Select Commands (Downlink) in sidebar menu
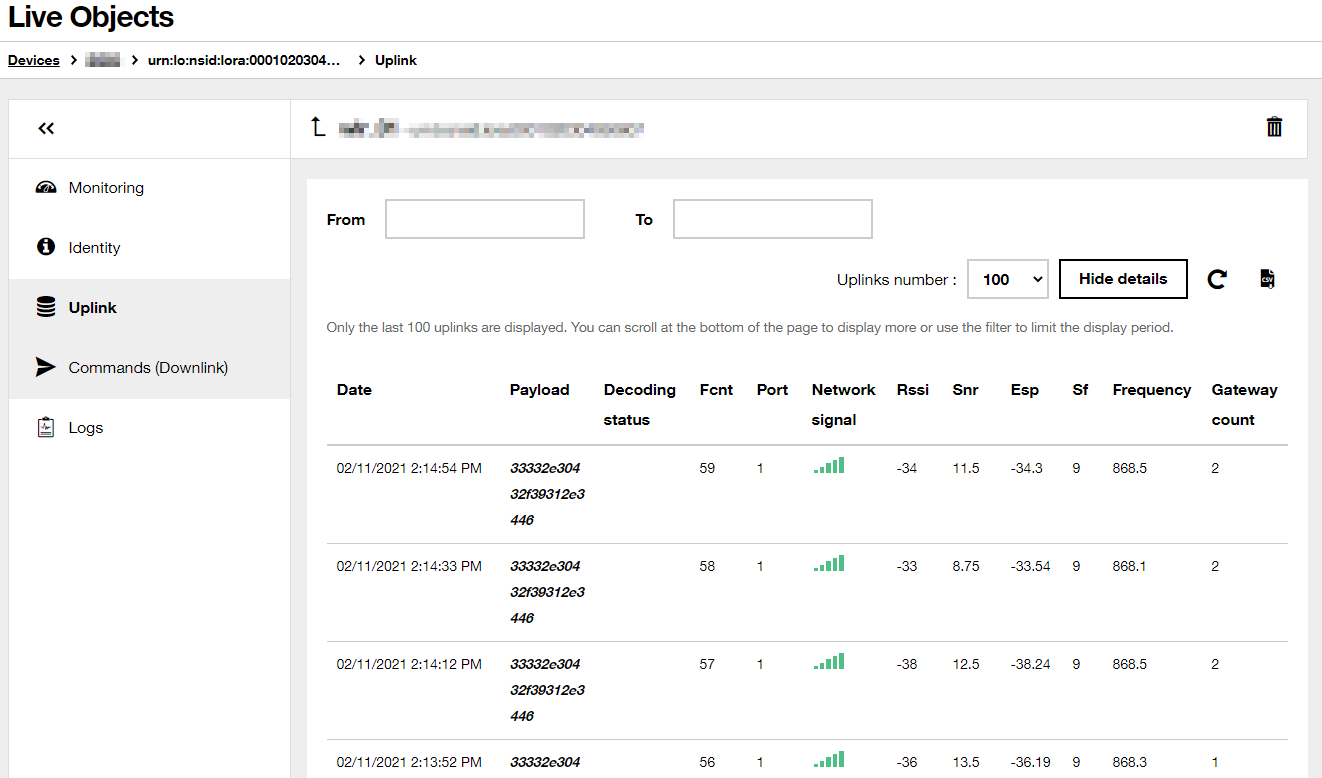 coord(148,368)
